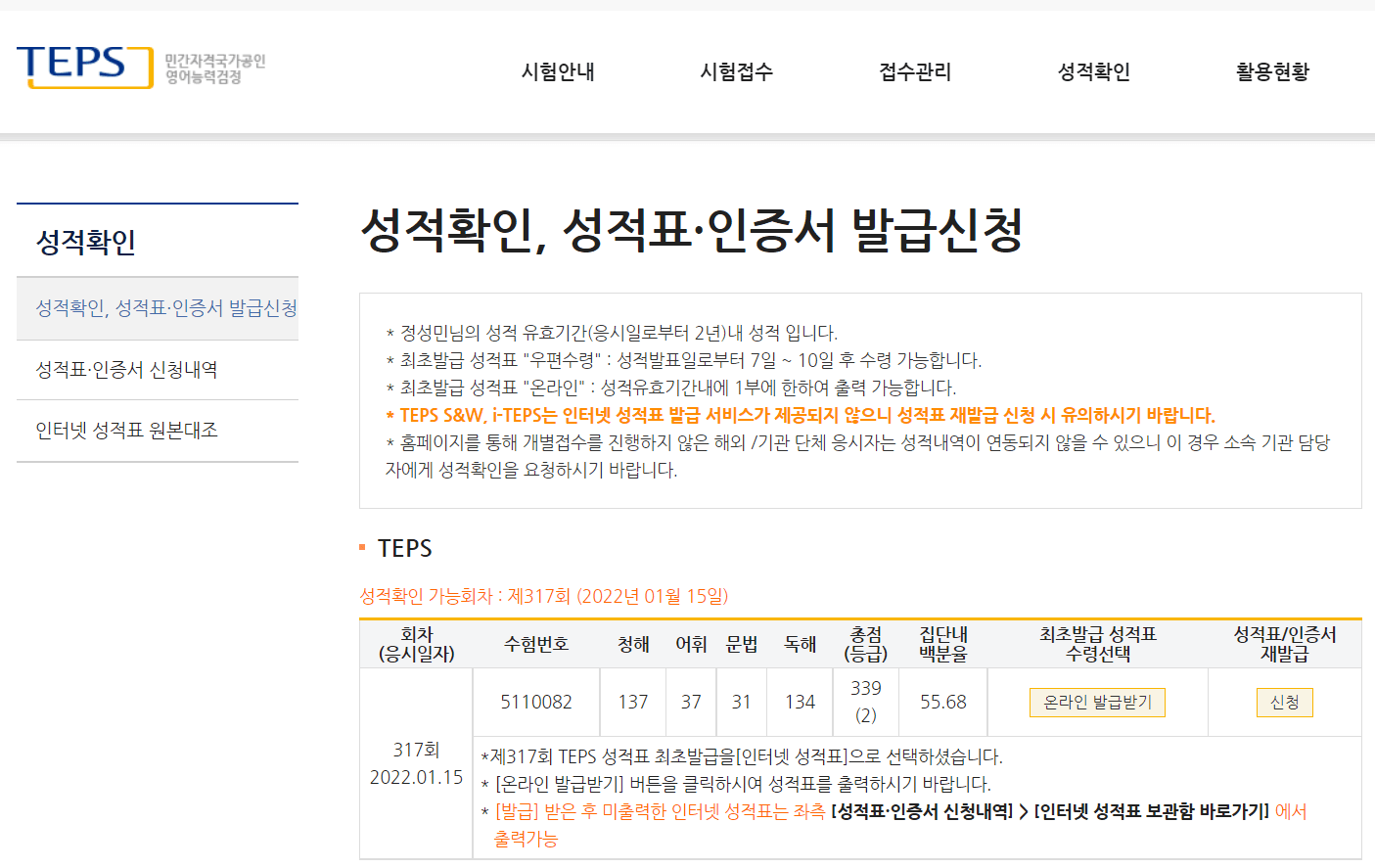This screenshot has height=868, width=1375.
Task: Click the orange TEPS S&W, i-TEPS notice line
Action: pos(801,415)
